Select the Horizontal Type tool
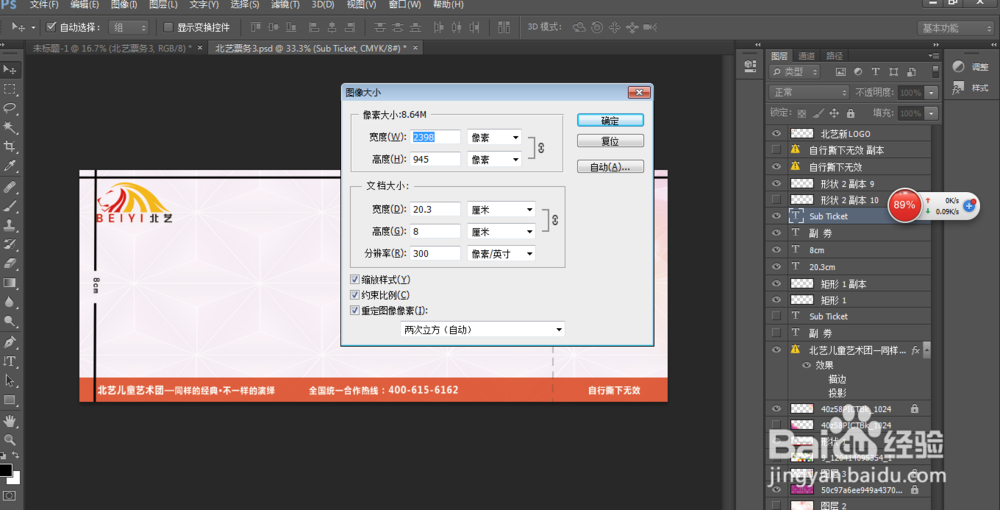Viewport: 1000px width, 510px height. (x=10, y=361)
